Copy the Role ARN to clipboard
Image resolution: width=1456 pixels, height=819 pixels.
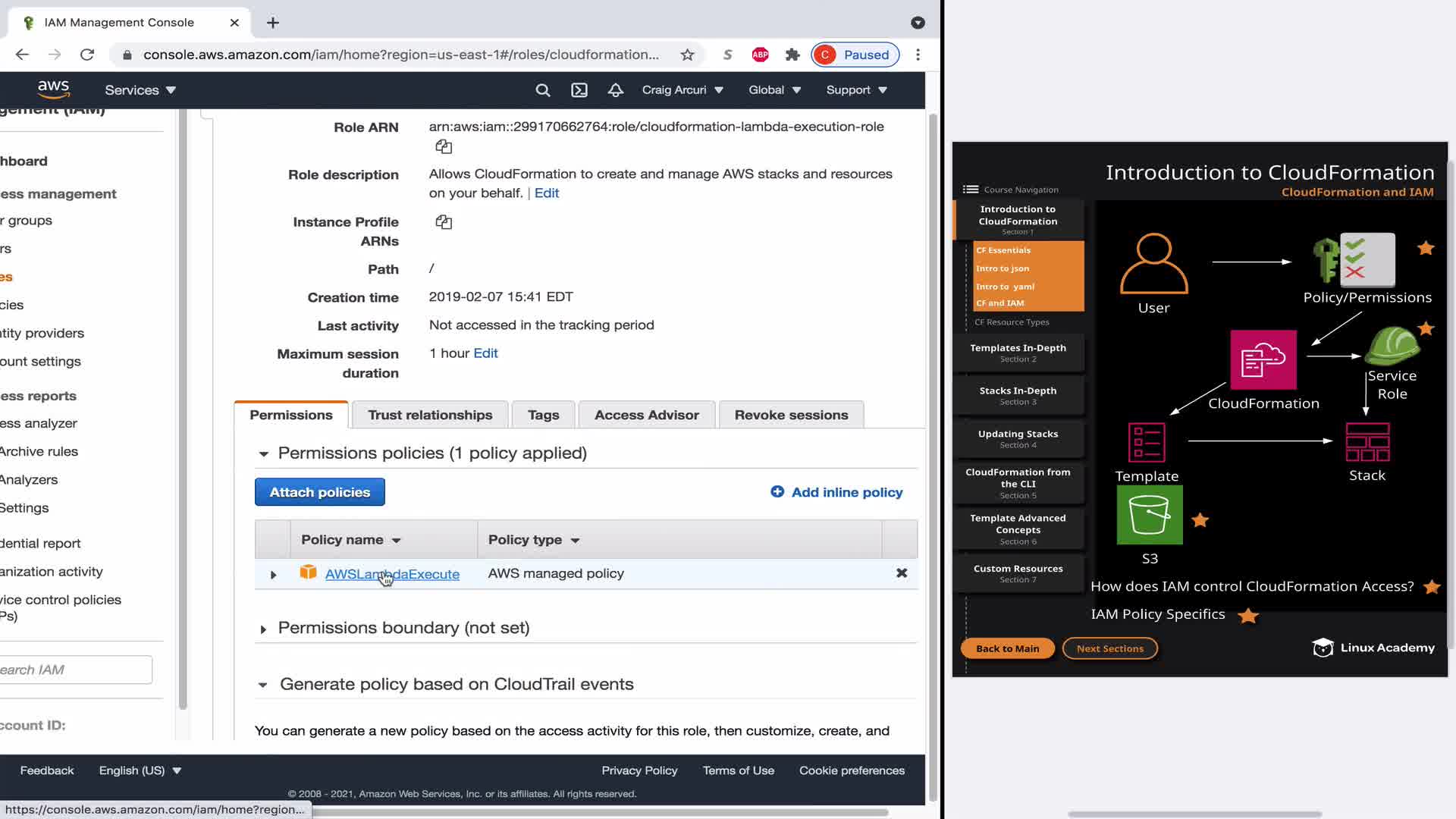444,147
